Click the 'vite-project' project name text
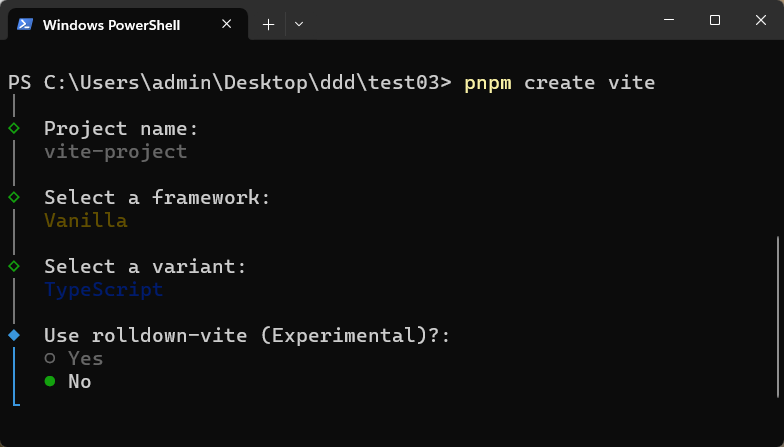 click(116, 152)
